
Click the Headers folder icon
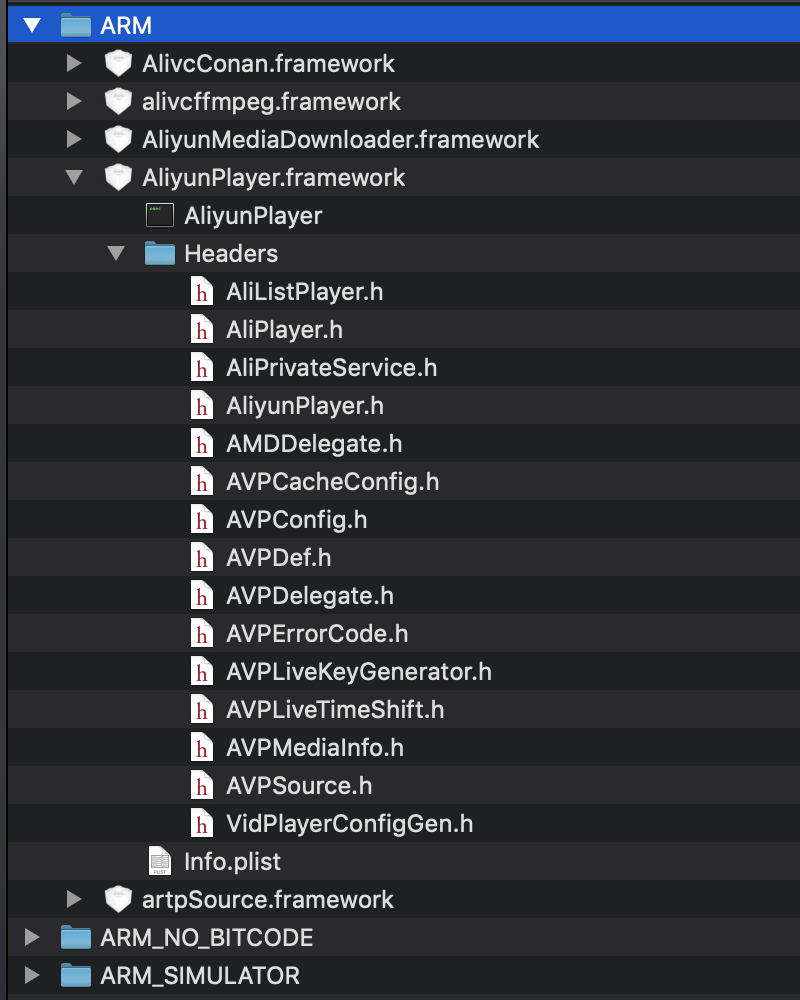(159, 253)
